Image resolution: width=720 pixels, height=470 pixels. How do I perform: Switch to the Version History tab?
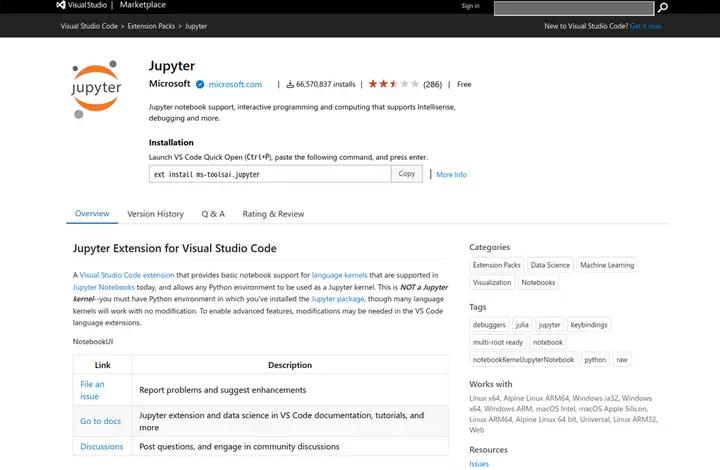(155, 214)
